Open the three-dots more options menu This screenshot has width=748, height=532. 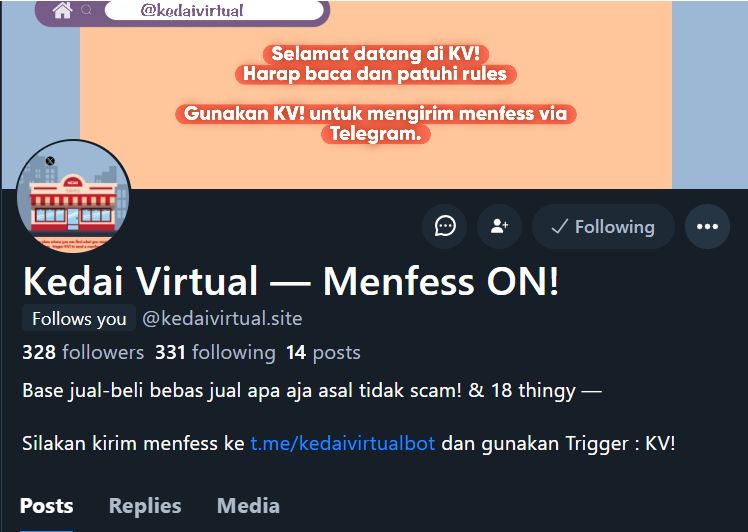707,226
